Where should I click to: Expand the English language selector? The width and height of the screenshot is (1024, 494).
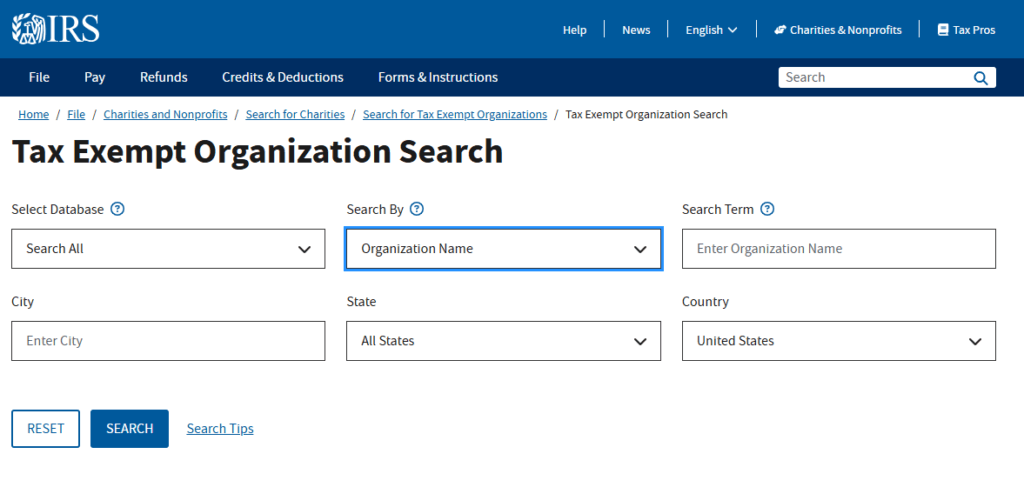[711, 30]
